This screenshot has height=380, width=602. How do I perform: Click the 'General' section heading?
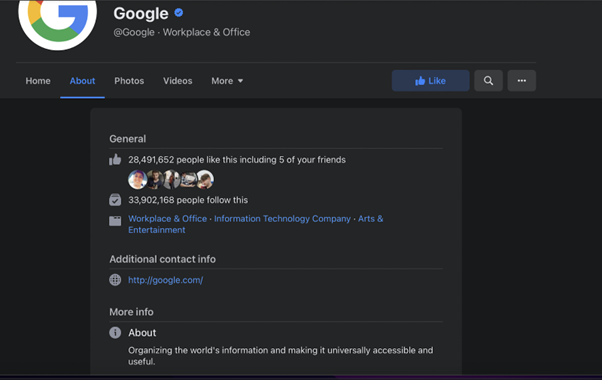pyautogui.click(x=127, y=139)
